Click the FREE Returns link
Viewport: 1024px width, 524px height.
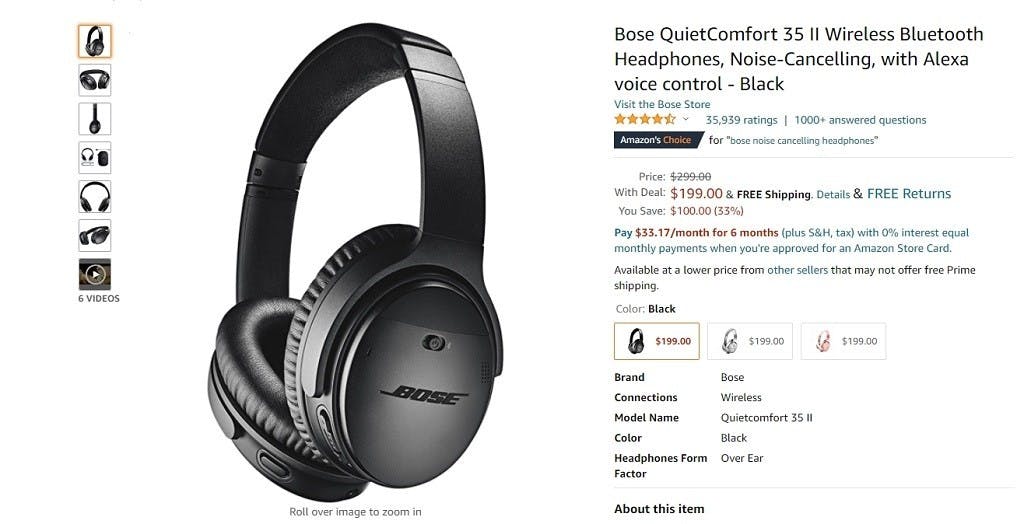coord(909,193)
